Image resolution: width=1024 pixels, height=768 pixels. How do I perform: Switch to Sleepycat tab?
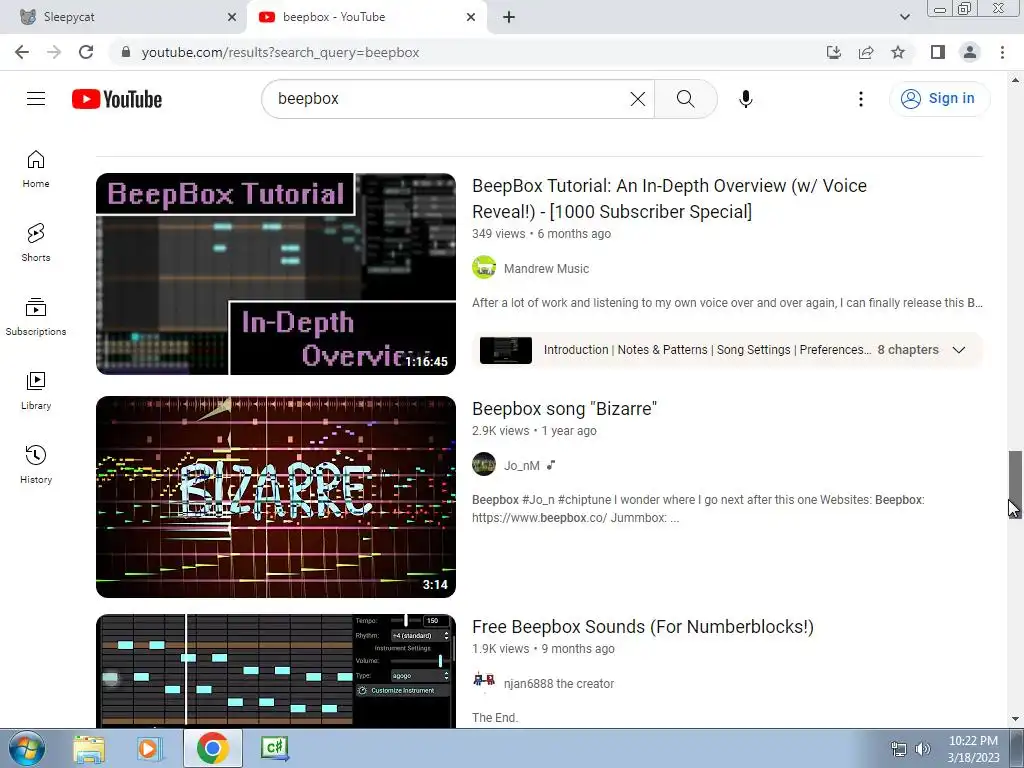click(124, 17)
